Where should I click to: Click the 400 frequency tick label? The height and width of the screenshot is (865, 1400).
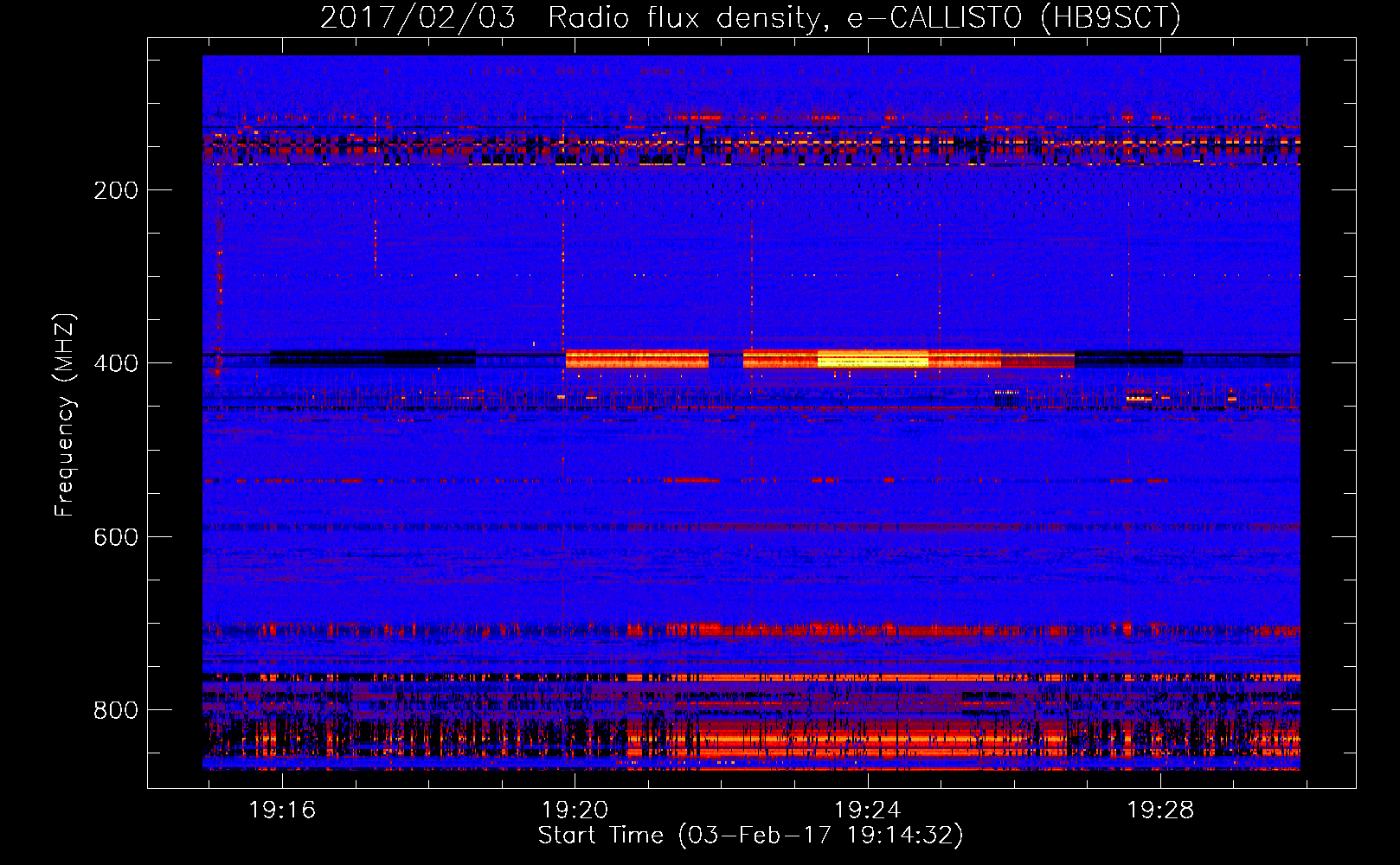tap(116, 363)
